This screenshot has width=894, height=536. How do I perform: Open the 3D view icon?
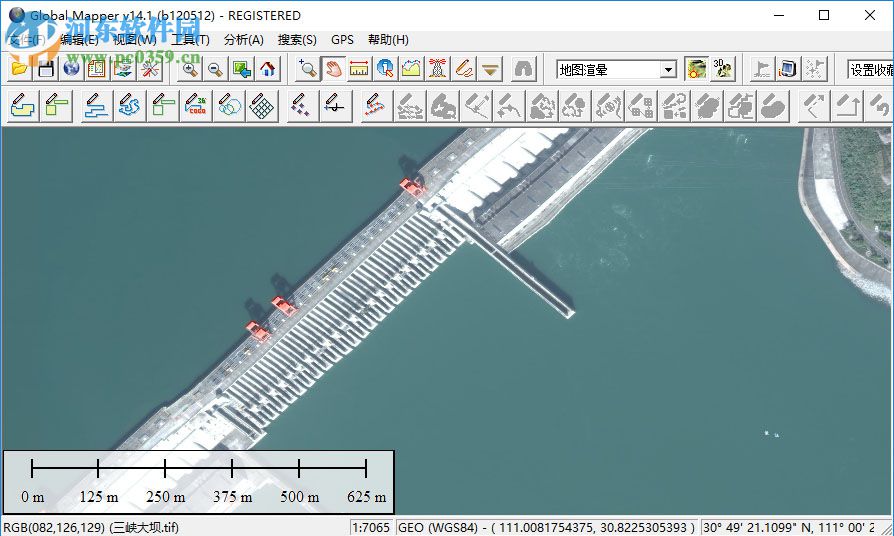click(x=723, y=70)
